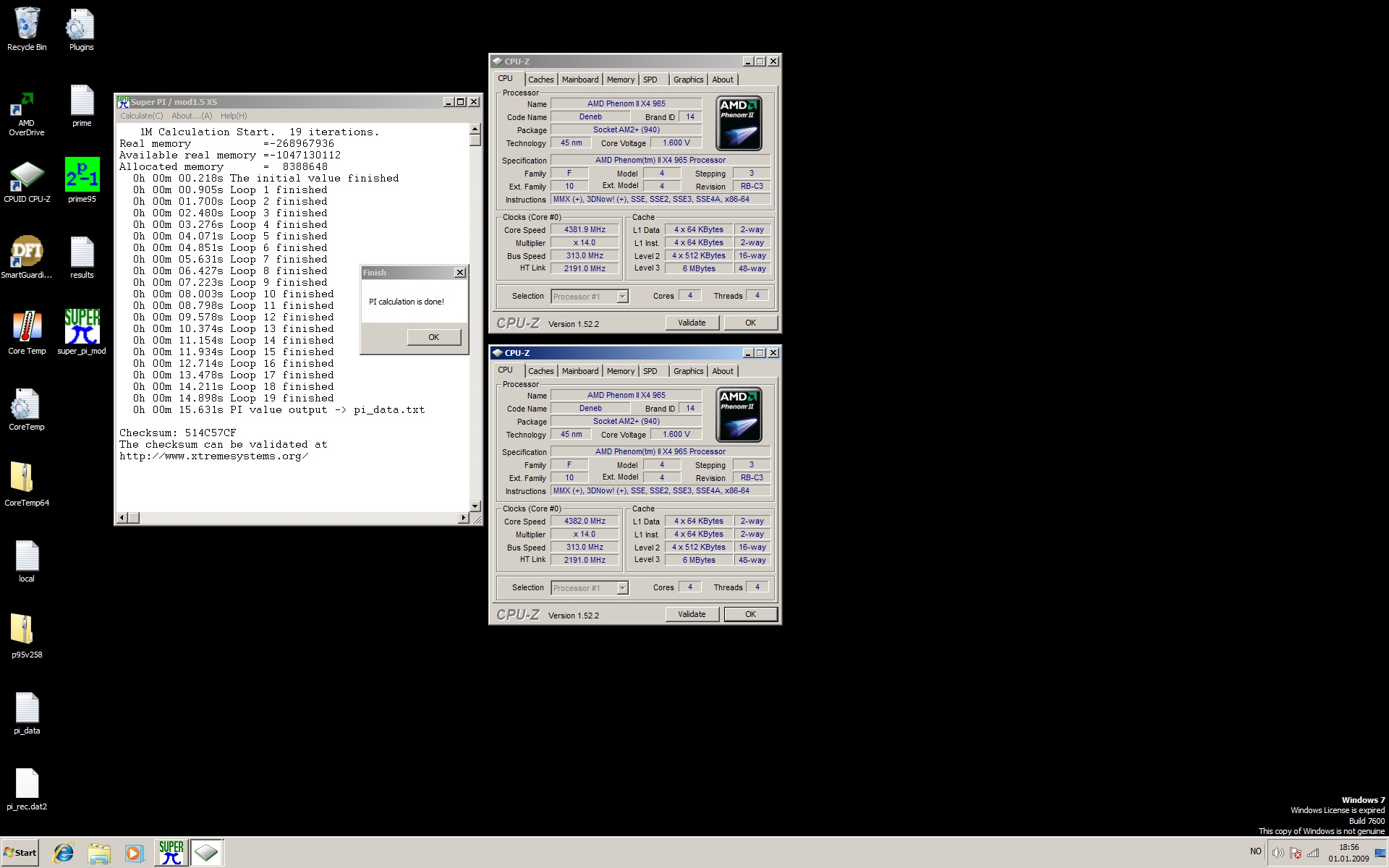Switch to About tab in upper CPU-Z
Image resolution: width=1389 pixels, height=868 pixels.
pos(723,80)
